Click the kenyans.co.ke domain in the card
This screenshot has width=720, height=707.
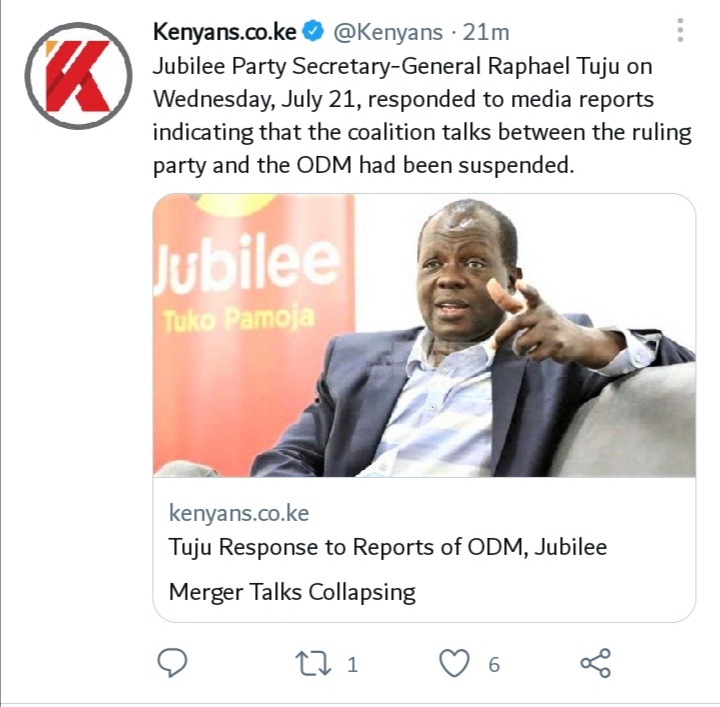pyautogui.click(x=239, y=513)
